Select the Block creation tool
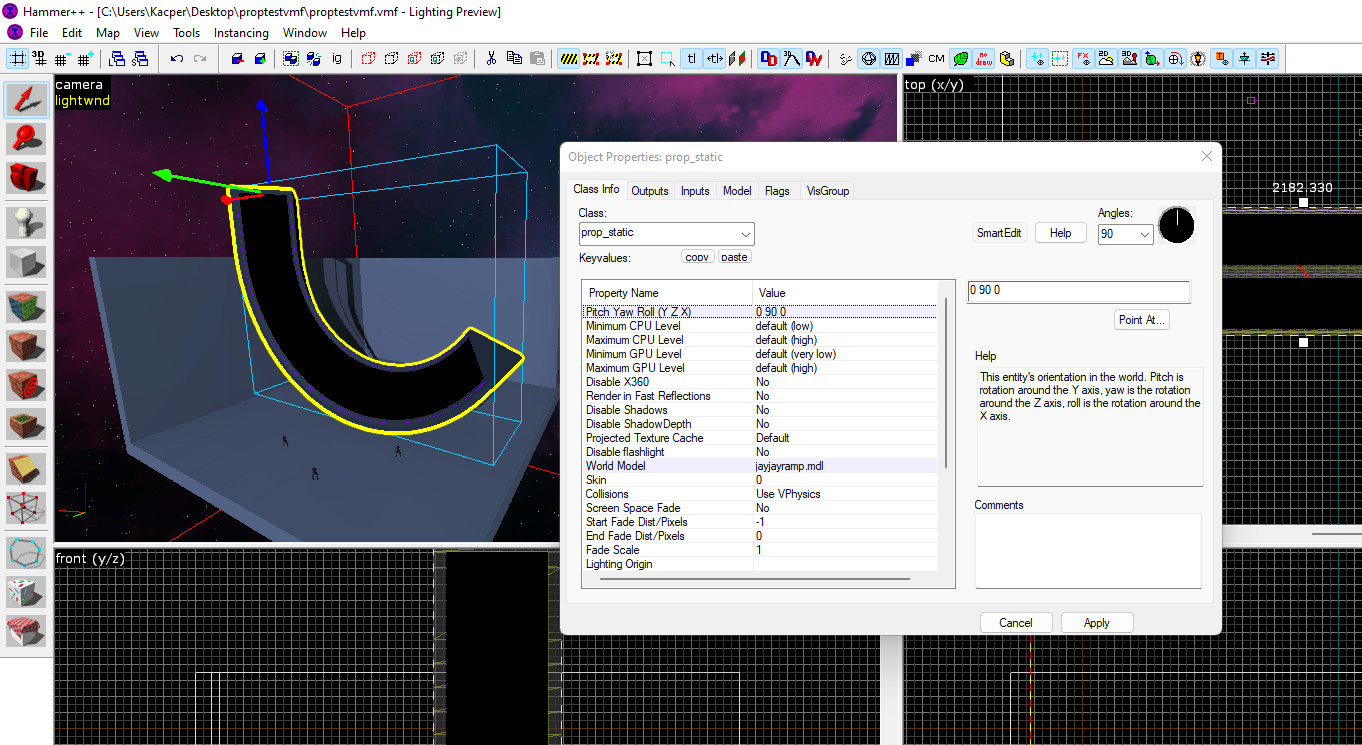1362x745 pixels. pos(26,262)
